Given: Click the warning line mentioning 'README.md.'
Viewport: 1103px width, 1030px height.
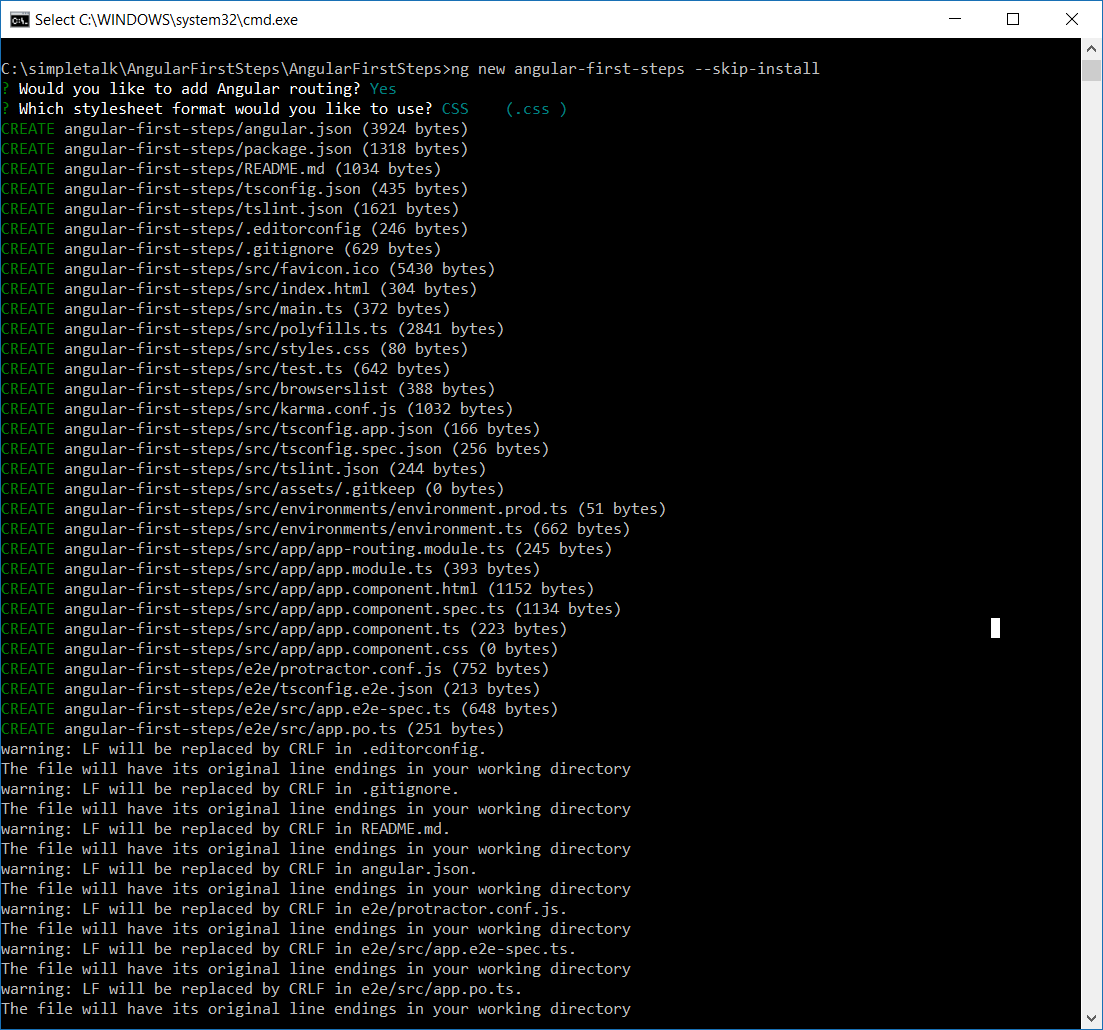Looking at the screenshot, I should [x=226, y=829].
